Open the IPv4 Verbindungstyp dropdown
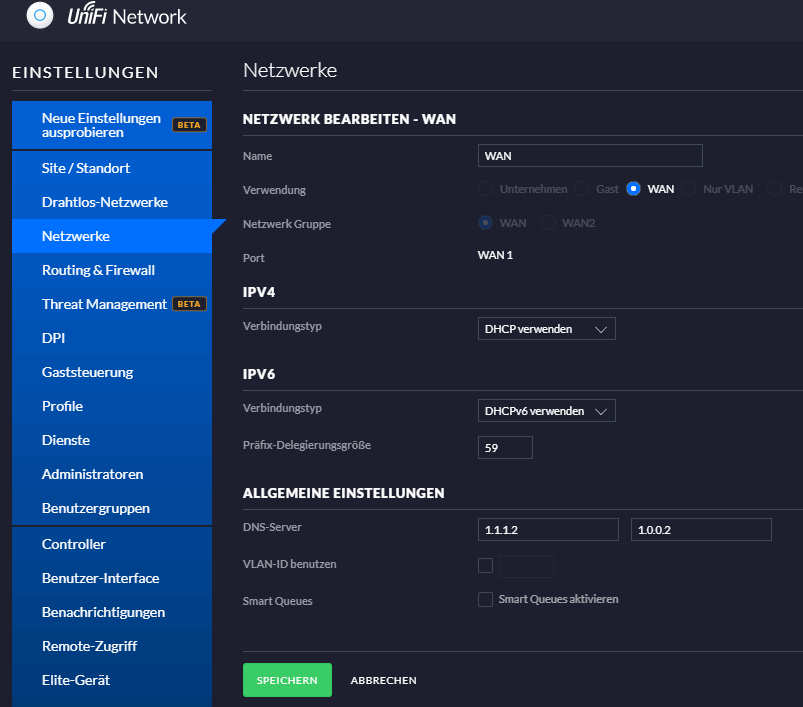 coord(546,329)
